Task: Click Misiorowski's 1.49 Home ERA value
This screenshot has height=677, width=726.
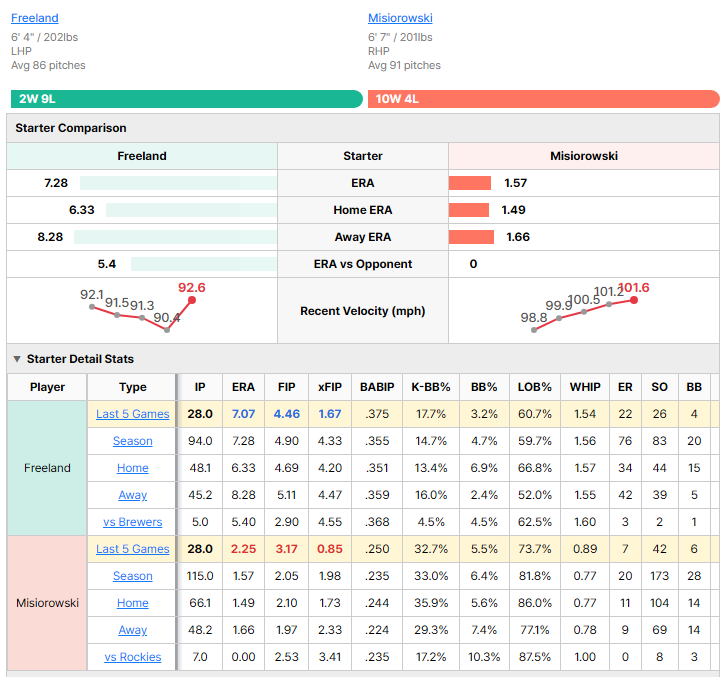Action: (513, 210)
